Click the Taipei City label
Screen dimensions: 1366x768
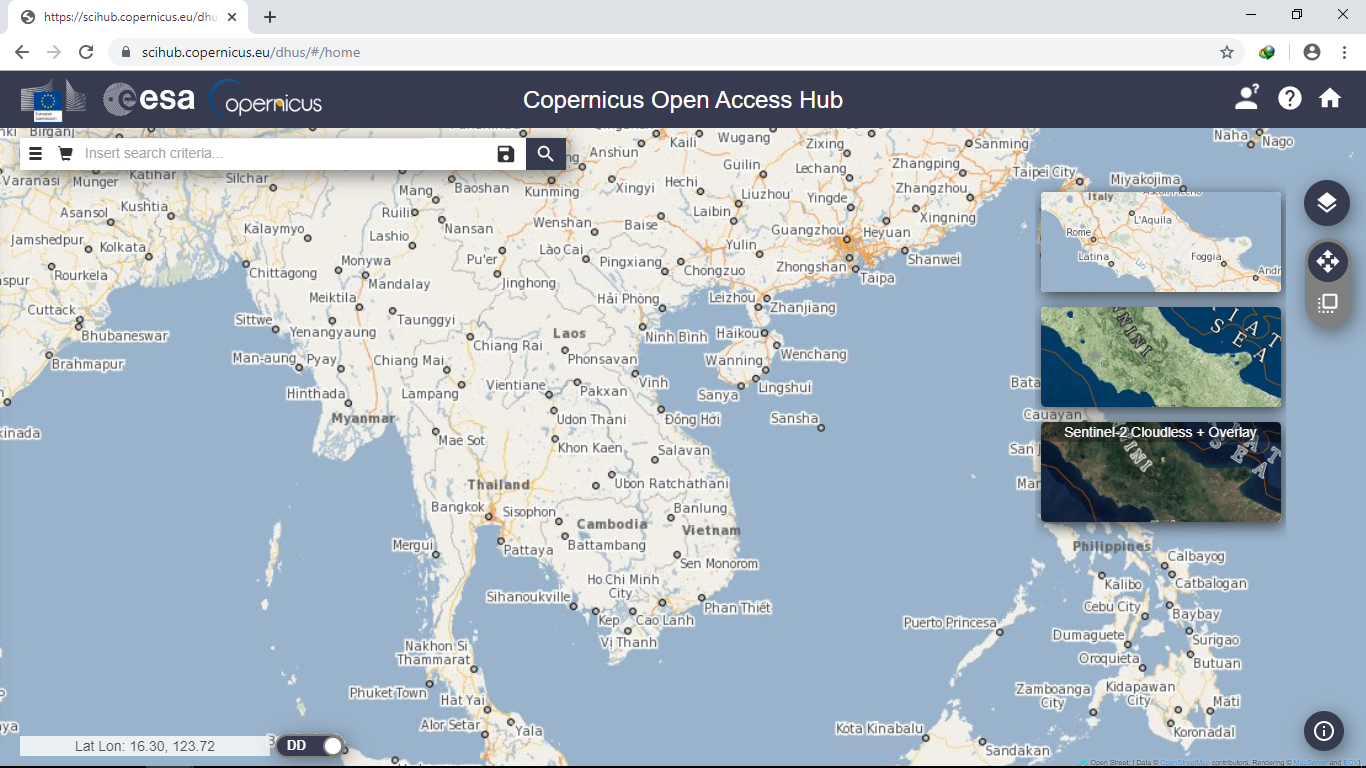pyautogui.click(x=1044, y=172)
